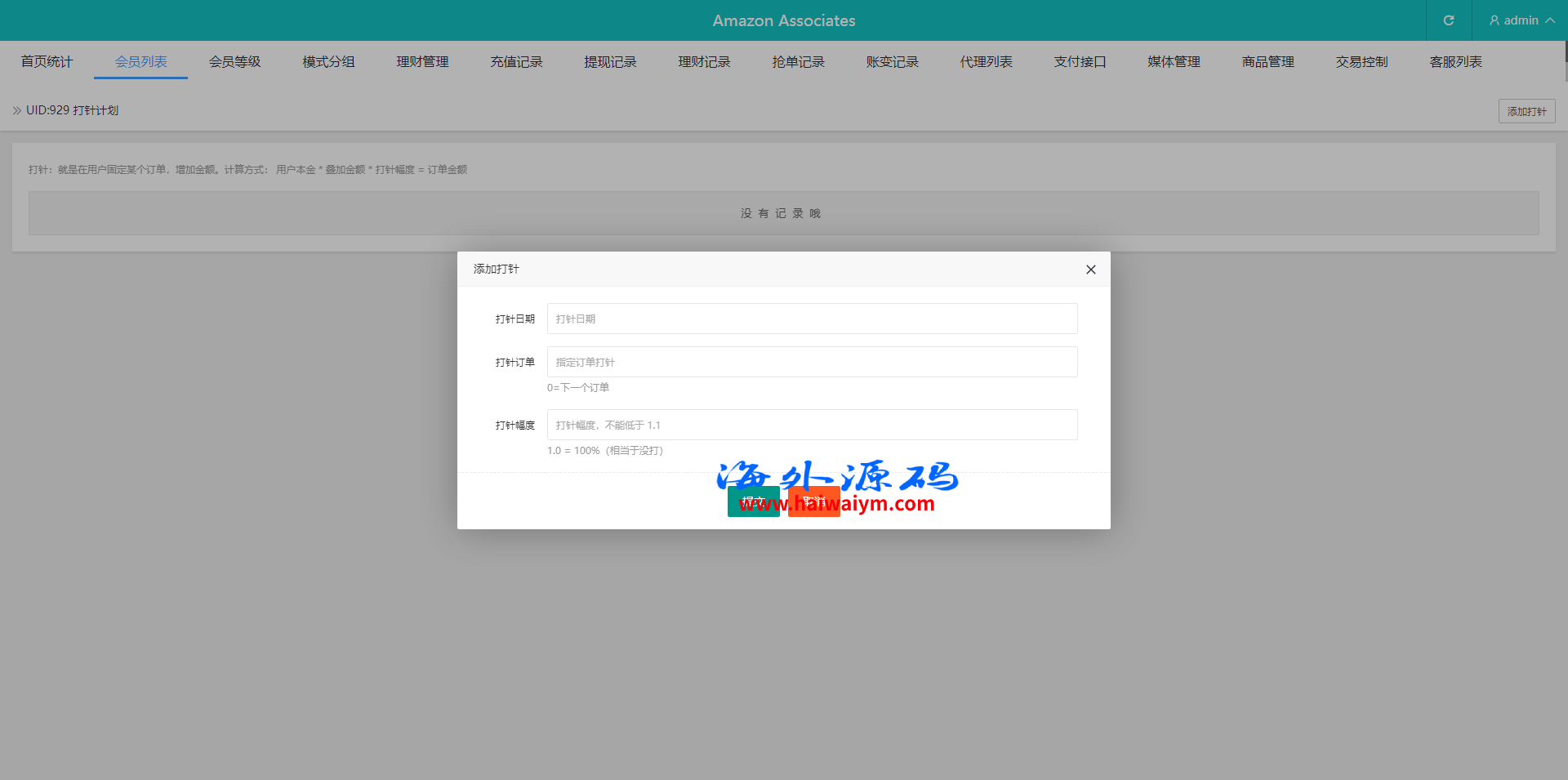Screen dimensions: 1568x780
Task: Click the 打针幅度 input field
Action: pyautogui.click(x=812, y=425)
